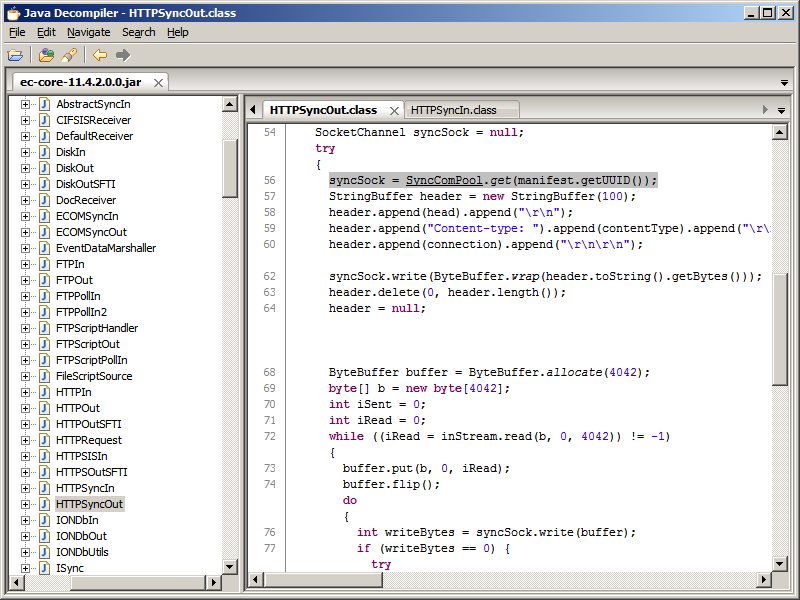This screenshot has height=600, width=800.
Task: Click the Search toolbar icon
Action: click(69, 55)
